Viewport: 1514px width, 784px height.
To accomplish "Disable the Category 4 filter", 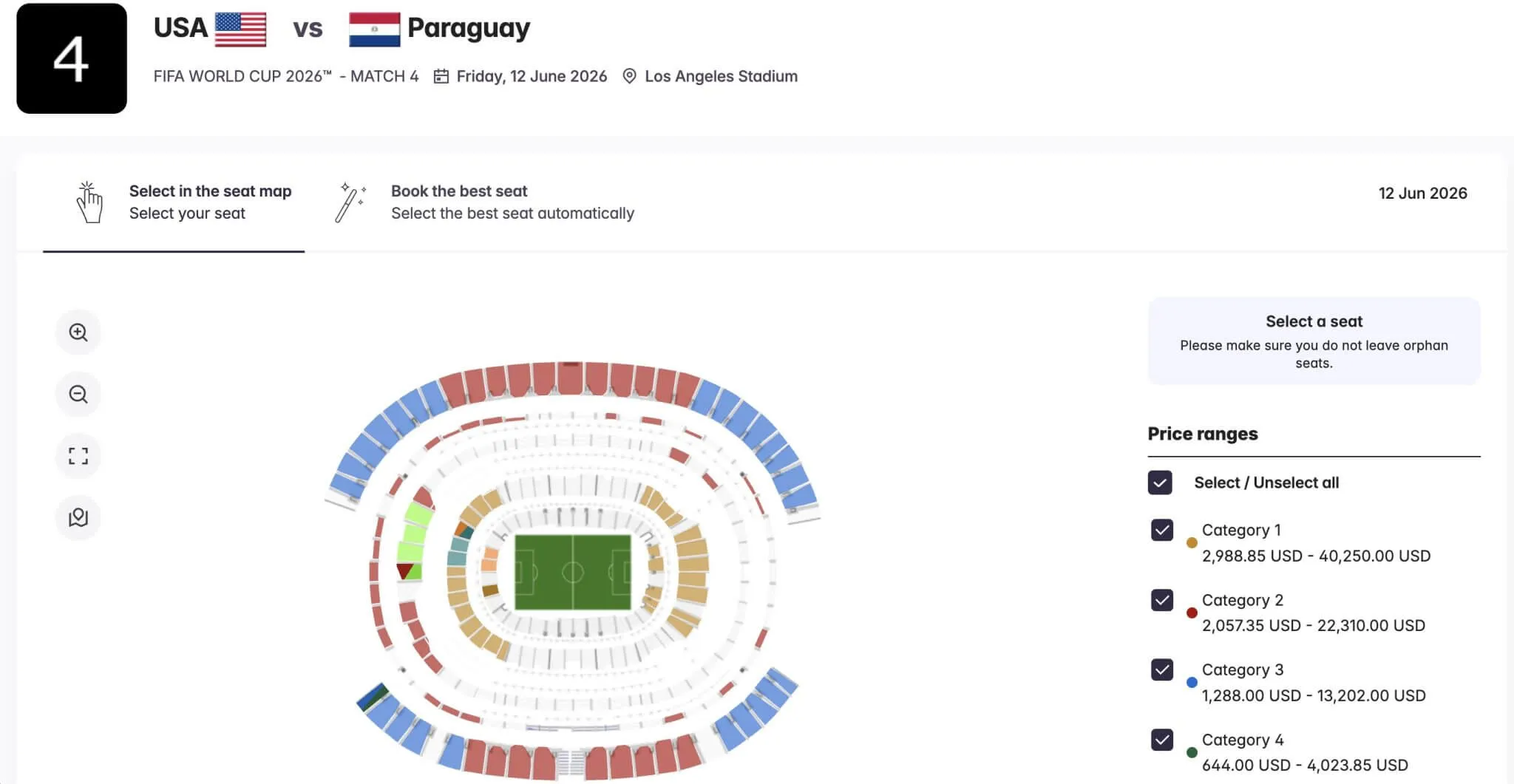I will click(x=1162, y=740).
